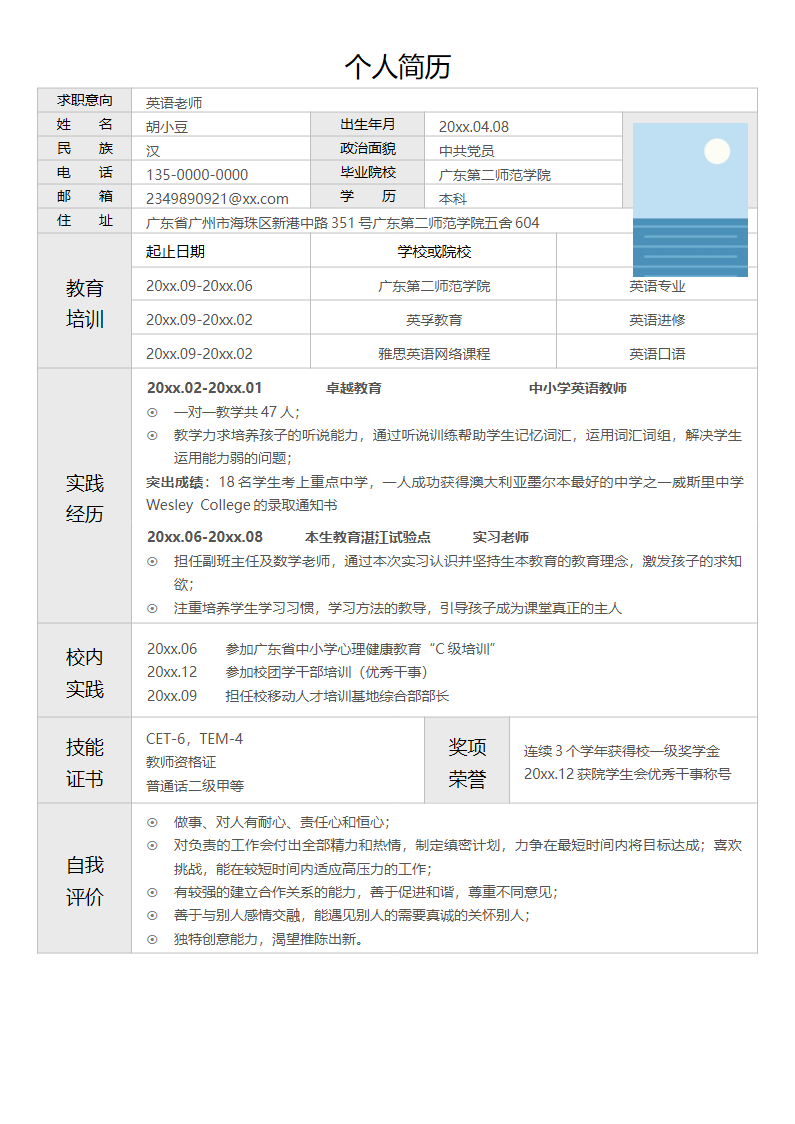The width and height of the screenshot is (795, 1124).
Task: Click the 参加校团学干部培训 line
Action: (287, 672)
